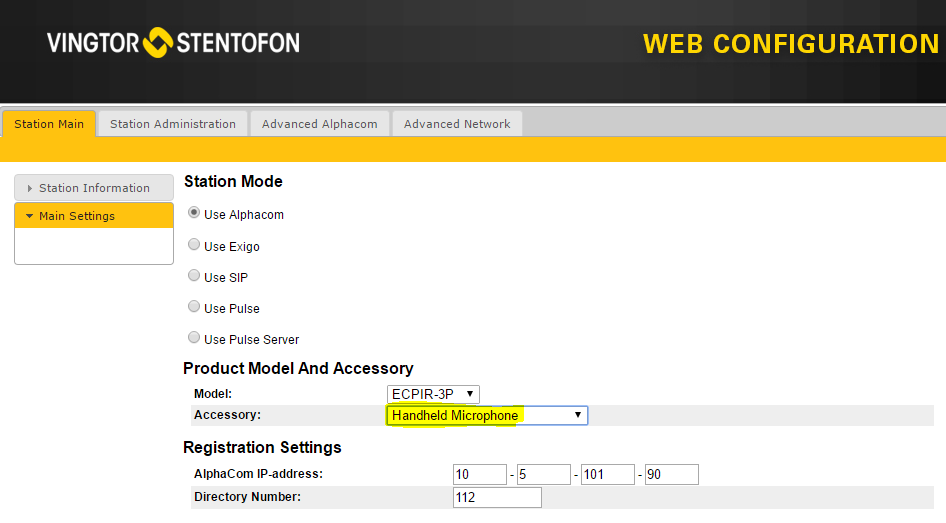946x523 pixels.
Task: Click third IP octet field with 101
Action: 608,474
